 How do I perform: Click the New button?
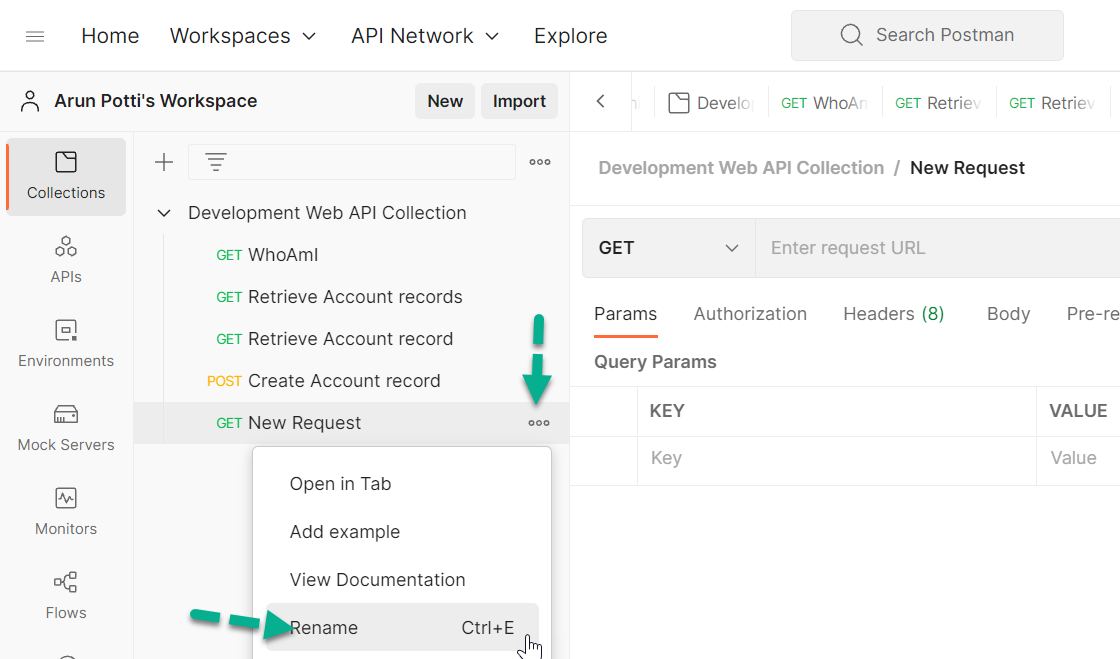[444, 101]
